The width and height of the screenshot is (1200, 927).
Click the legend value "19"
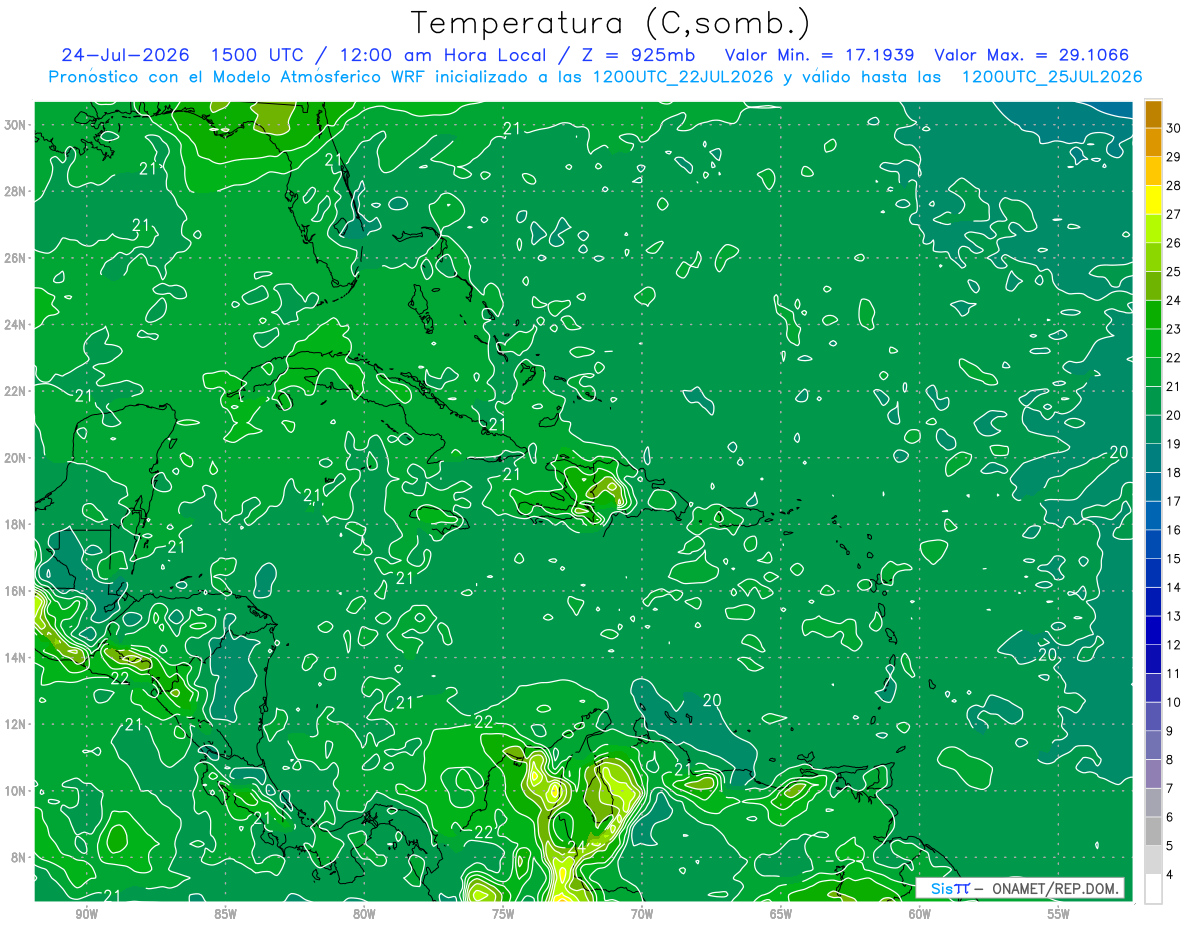(x=1174, y=444)
